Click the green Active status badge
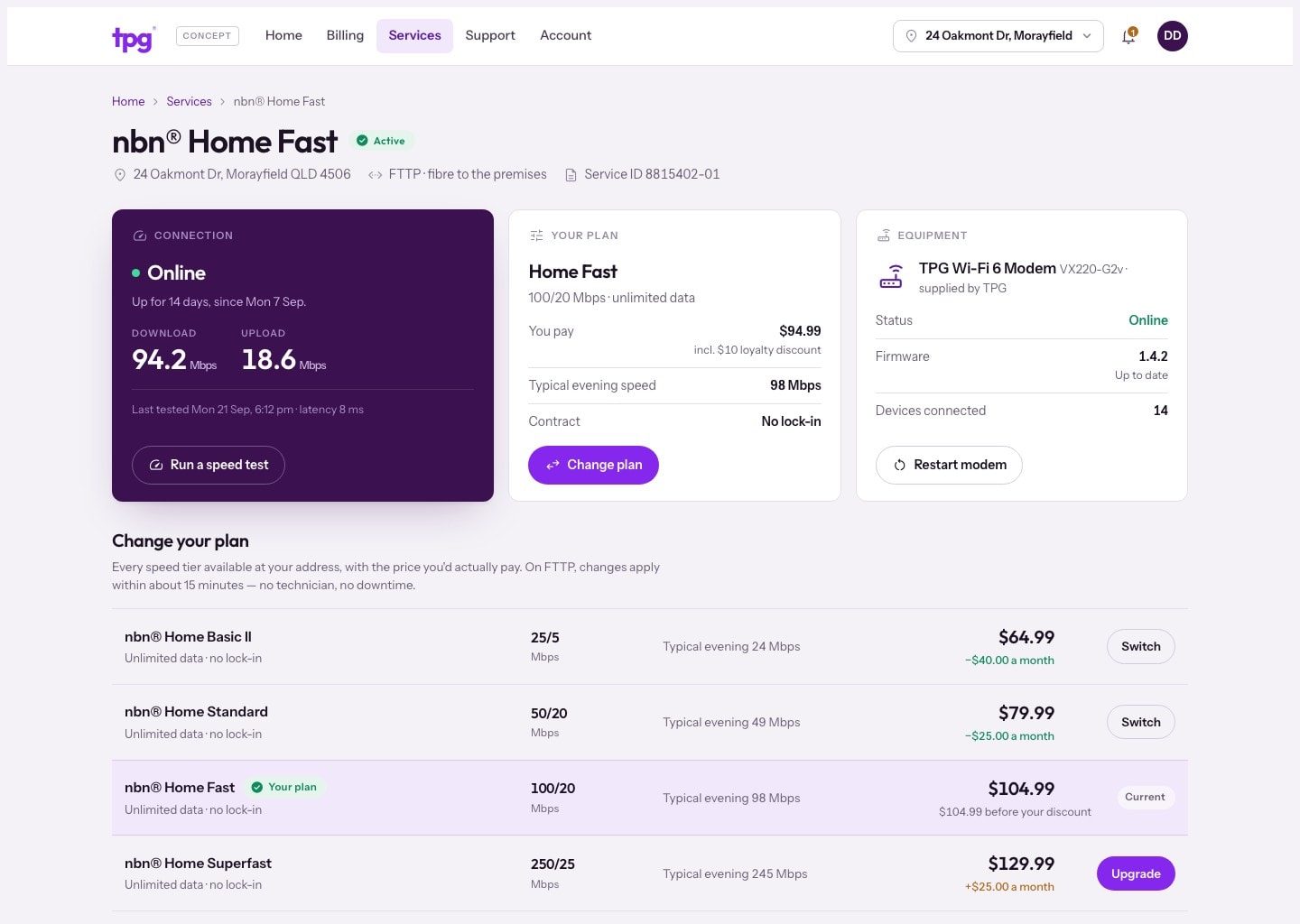This screenshot has width=1300, height=924. (x=381, y=141)
